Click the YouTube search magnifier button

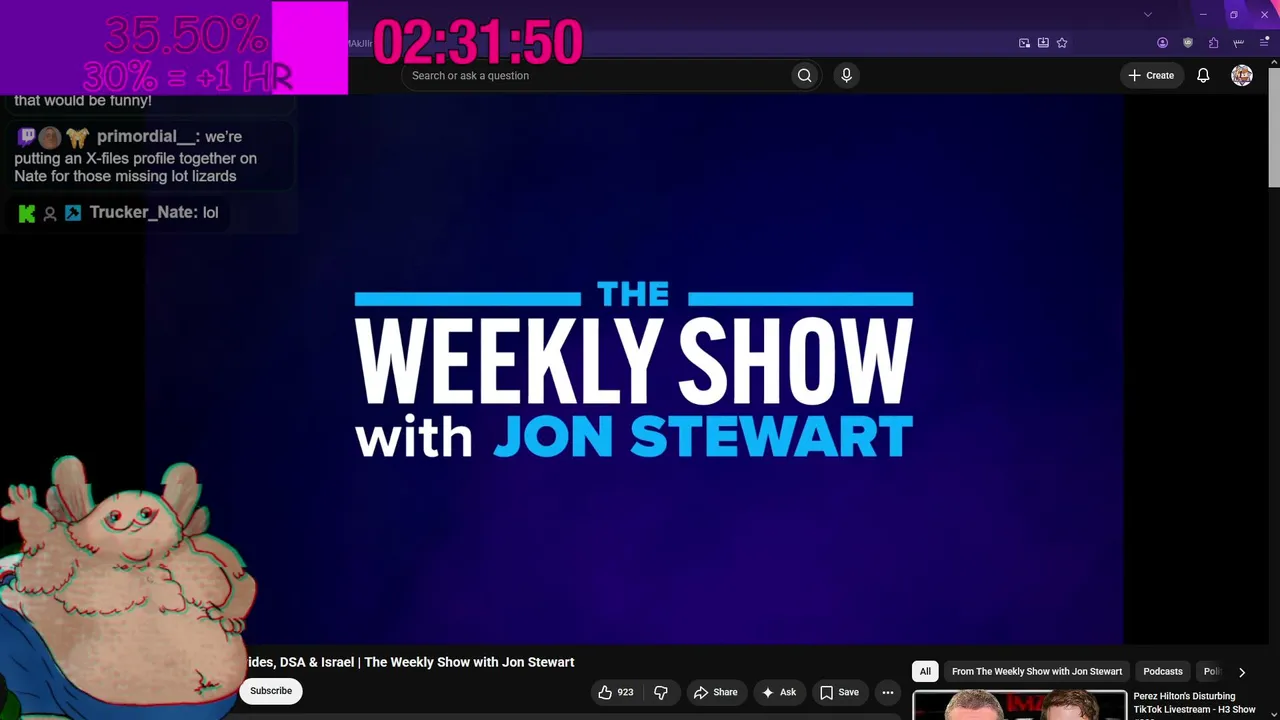(804, 76)
